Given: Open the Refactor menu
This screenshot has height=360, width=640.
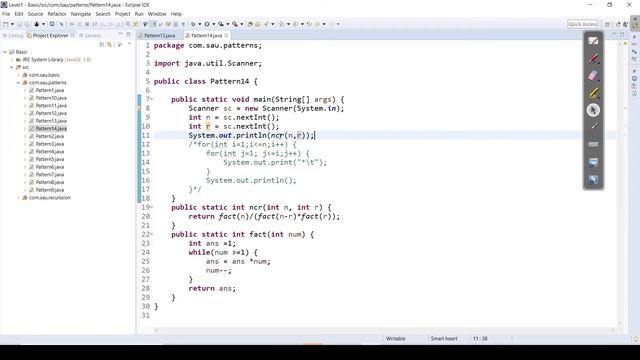Looking at the screenshot, I should pos(57,14).
